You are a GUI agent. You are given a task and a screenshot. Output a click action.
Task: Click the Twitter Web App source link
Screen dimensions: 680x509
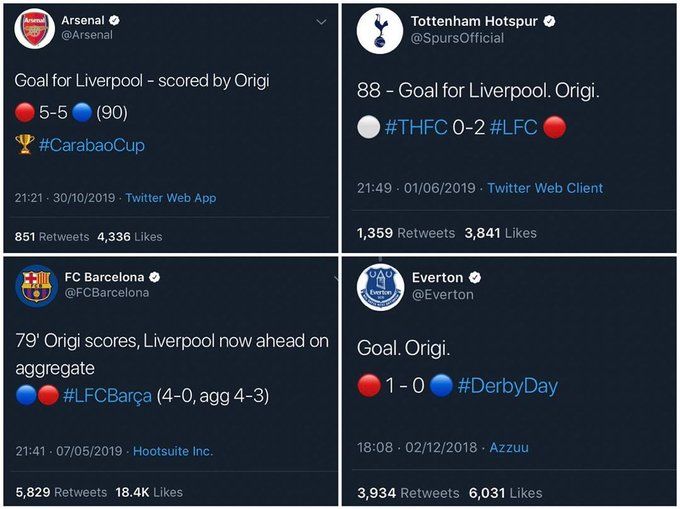click(x=170, y=198)
